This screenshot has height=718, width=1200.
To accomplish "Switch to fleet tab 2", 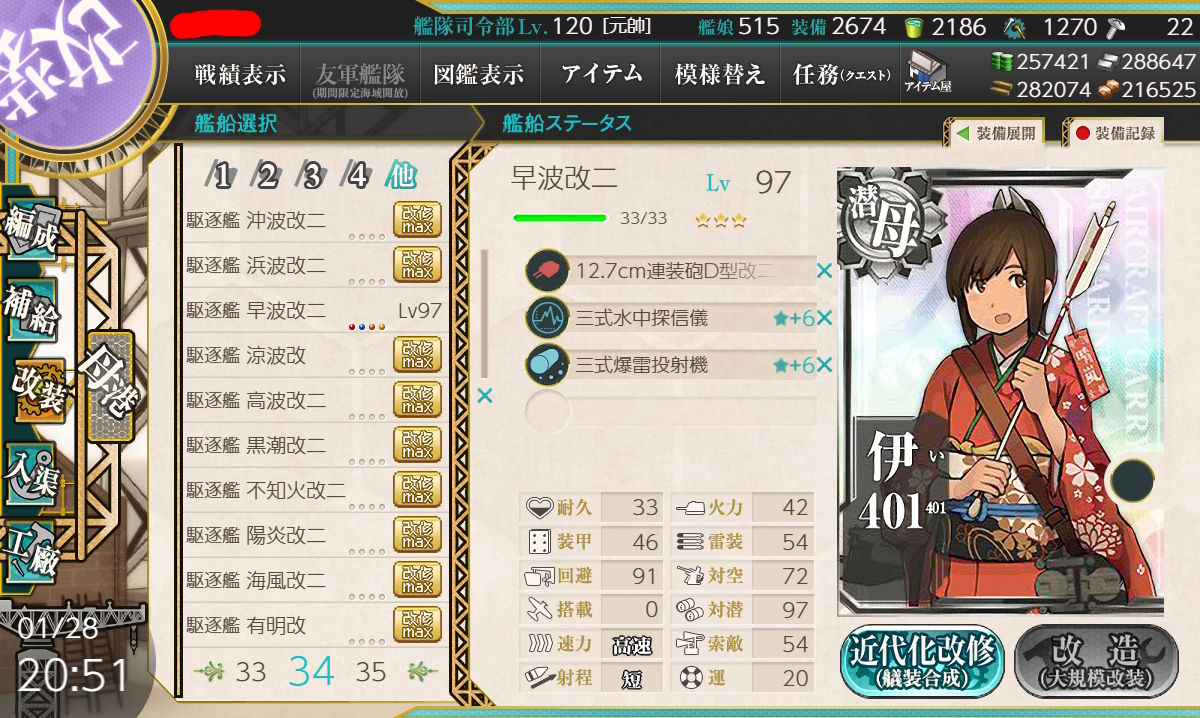I will click(266, 177).
